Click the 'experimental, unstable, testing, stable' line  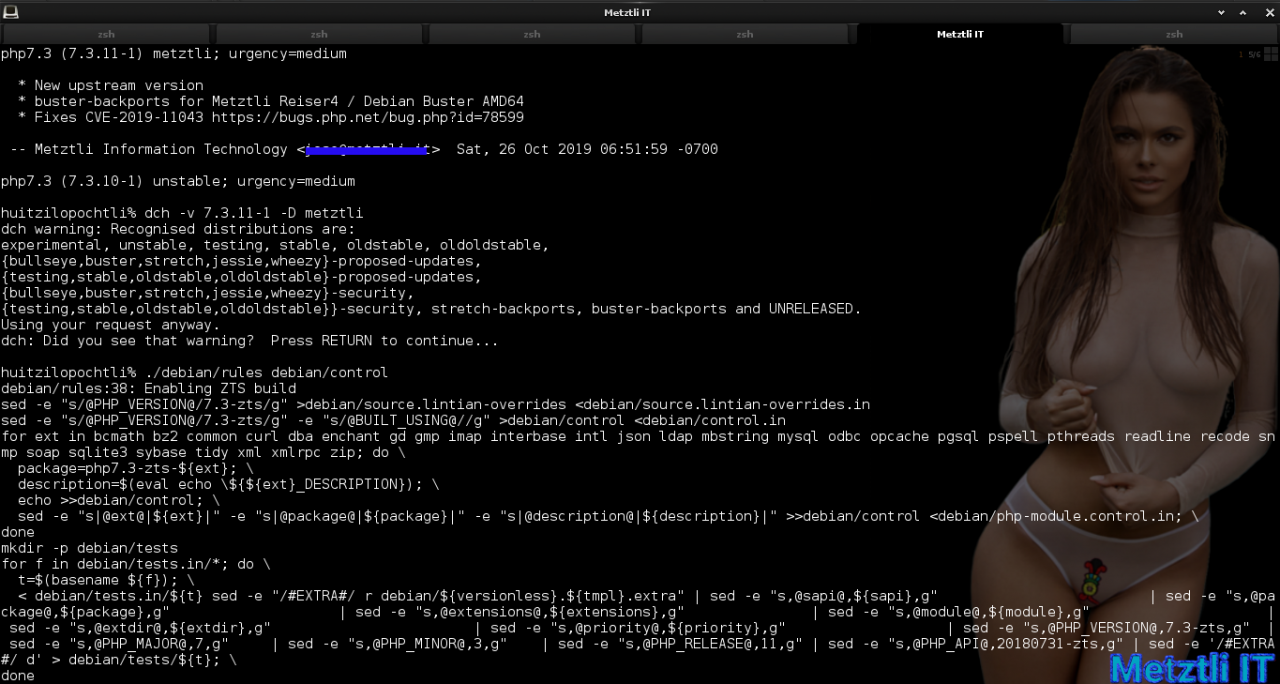pyautogui.click(x=274, y=245)
